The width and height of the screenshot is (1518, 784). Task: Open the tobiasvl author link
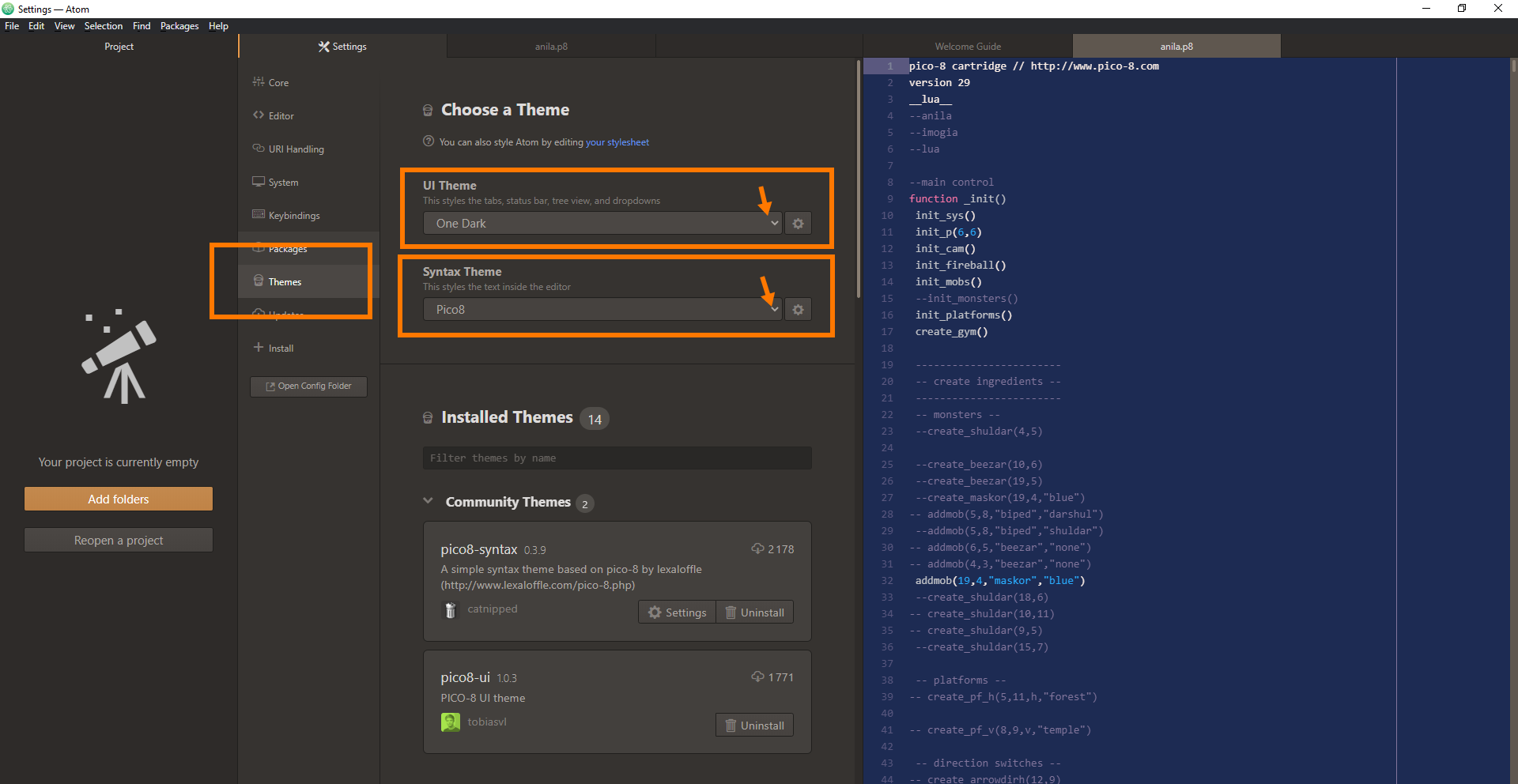pos(487,722)
